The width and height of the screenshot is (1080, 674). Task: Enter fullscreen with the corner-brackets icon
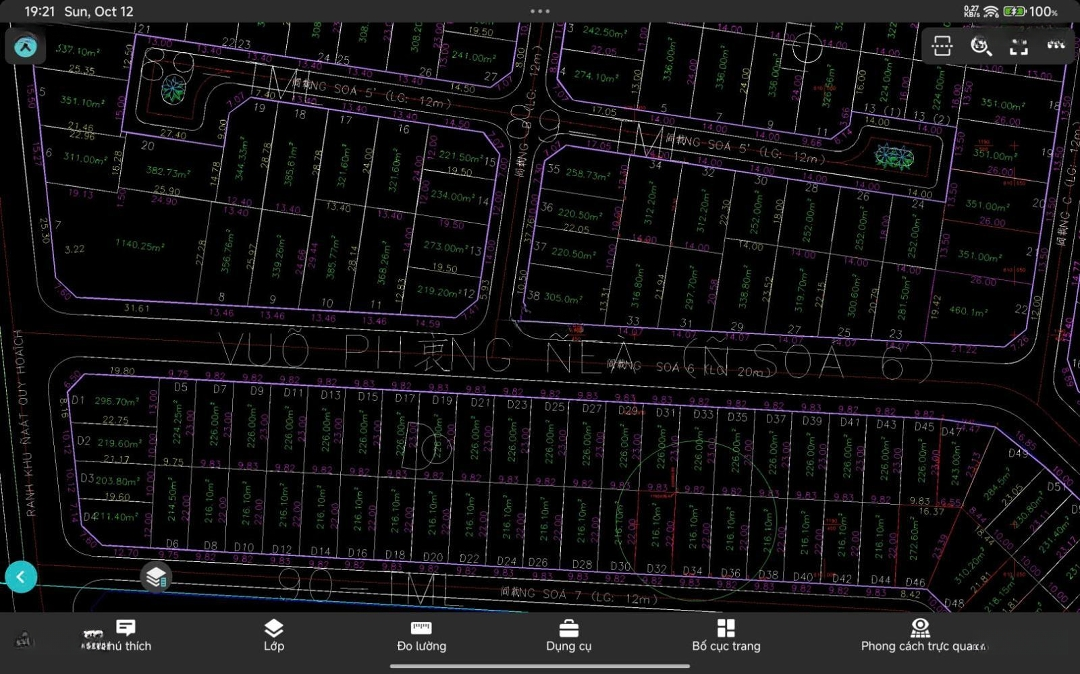coord(1018,46)
